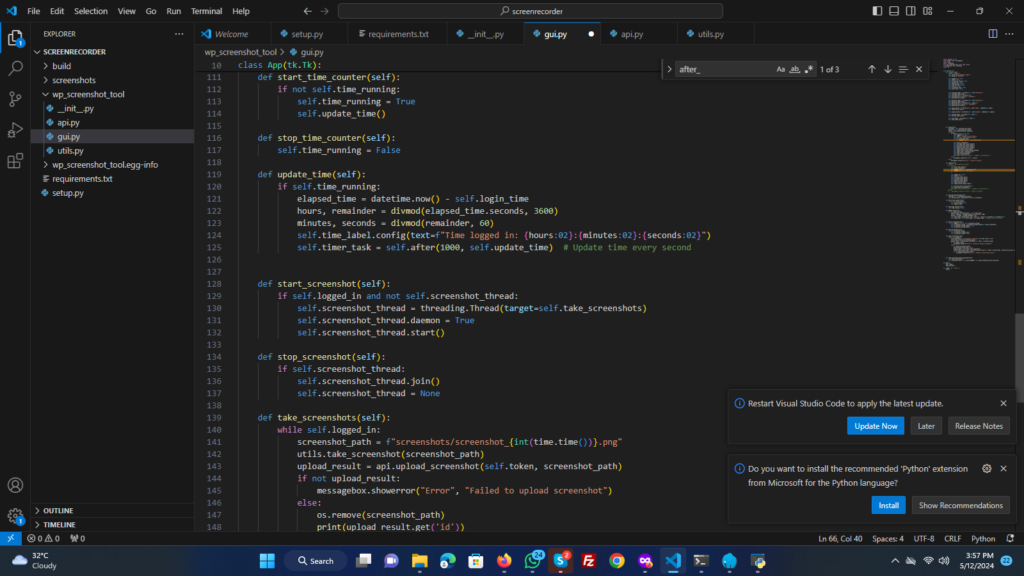Open the Source Control view
This screenshot has height=576, width=1024.
[x=15, y=99]
